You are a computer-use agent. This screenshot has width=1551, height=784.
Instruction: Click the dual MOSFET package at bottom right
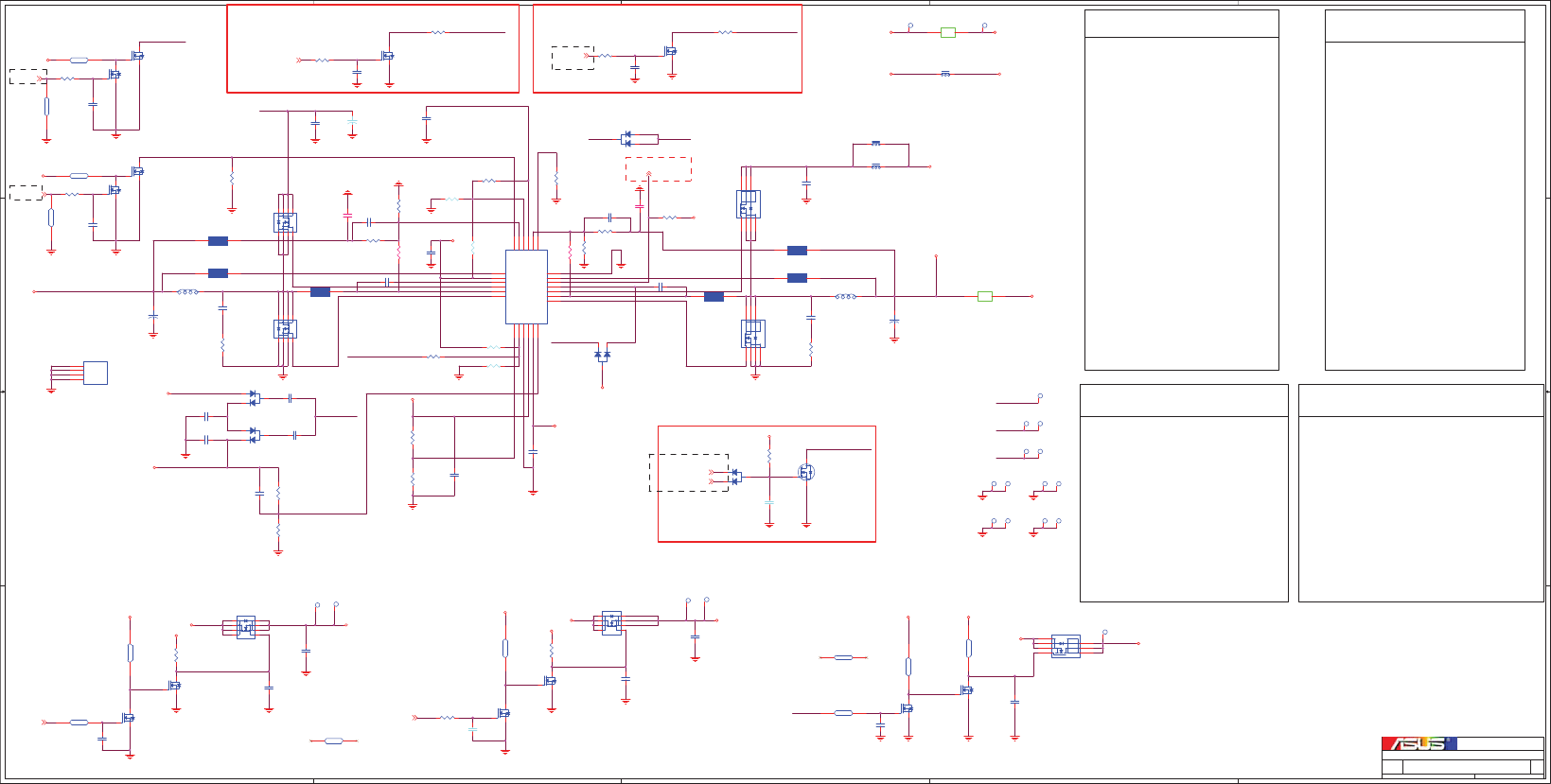(x=1066, y=647)
